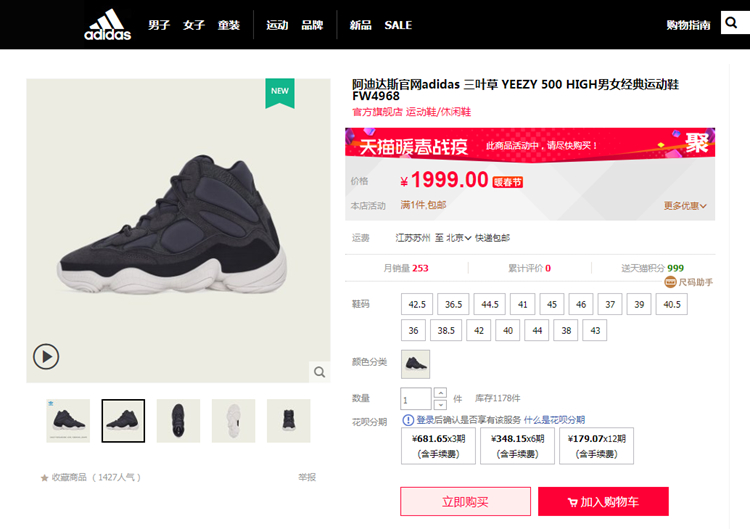Open the 尺码助手 size helper
The width and height of the screenshot is (750, 529).
[689, 283]
